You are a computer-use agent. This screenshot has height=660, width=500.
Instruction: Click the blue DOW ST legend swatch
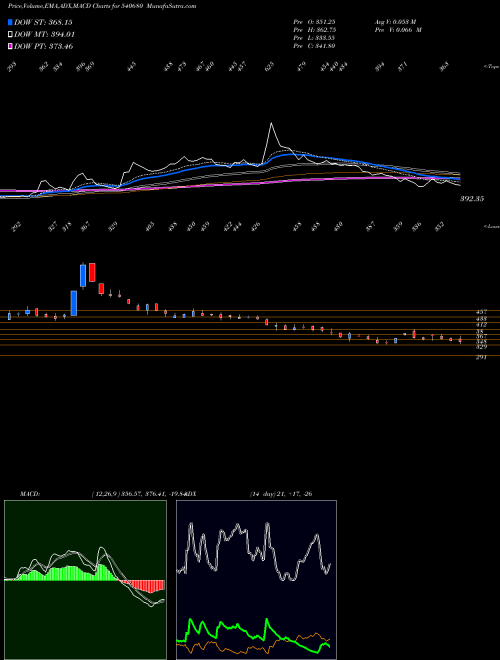point(10,22)
